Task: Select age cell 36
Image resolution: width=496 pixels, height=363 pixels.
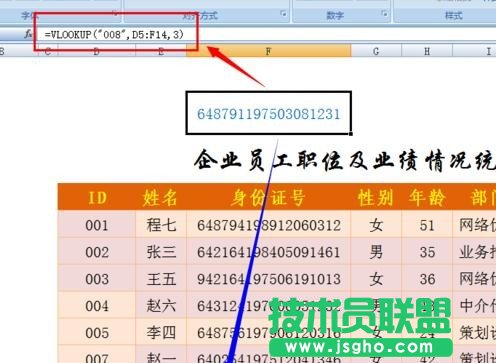Action: point(427,279)
